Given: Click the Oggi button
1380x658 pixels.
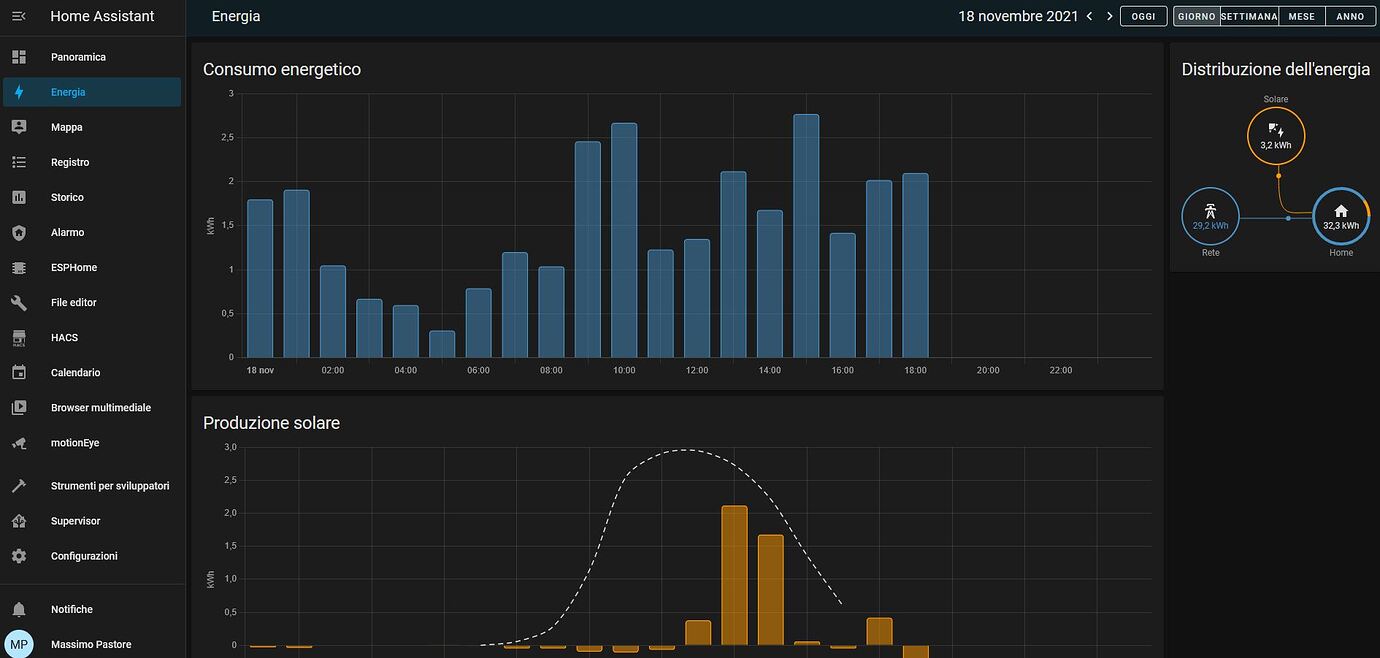Looking at the screenshot, I should [x=1143, y=16].
